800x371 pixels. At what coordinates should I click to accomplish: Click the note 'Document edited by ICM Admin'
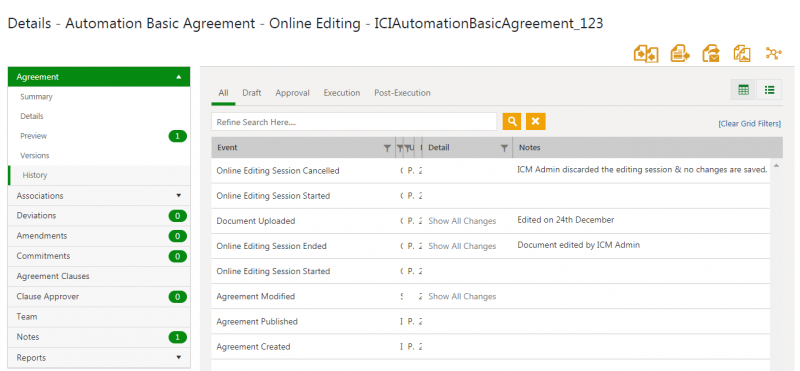pos(579,245)
